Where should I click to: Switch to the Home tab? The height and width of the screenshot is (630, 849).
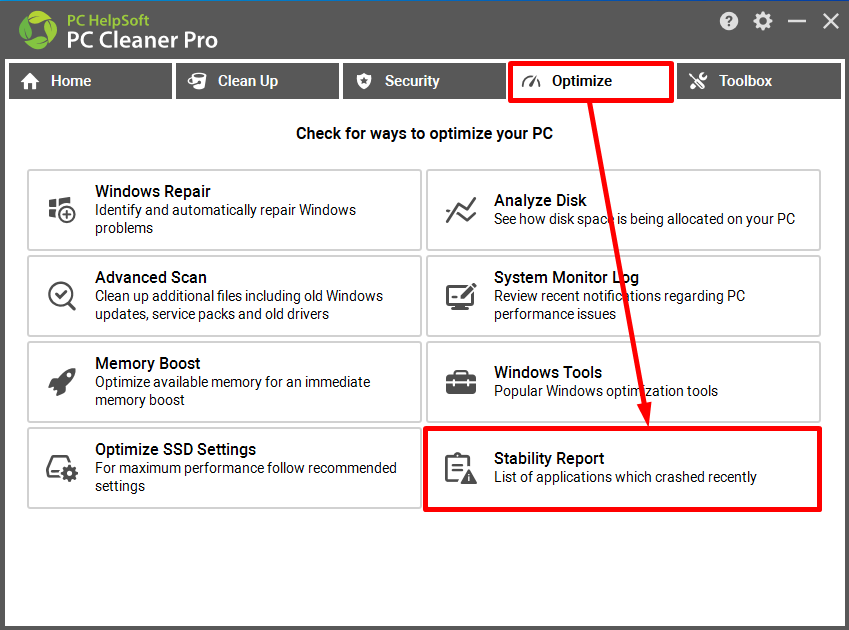click(x=90, y=81)
